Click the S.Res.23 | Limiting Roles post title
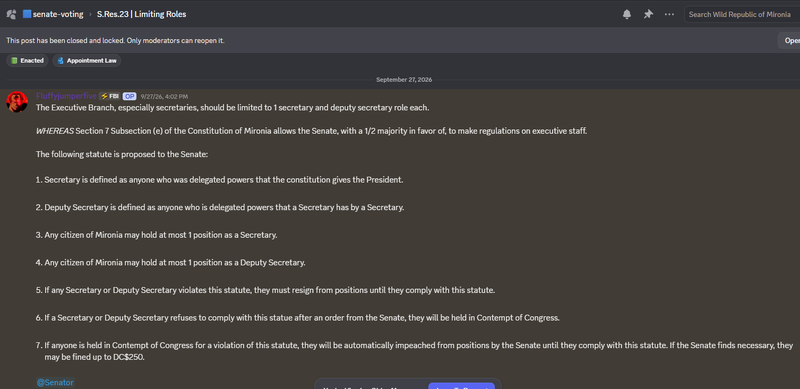 tap(141, 14)
